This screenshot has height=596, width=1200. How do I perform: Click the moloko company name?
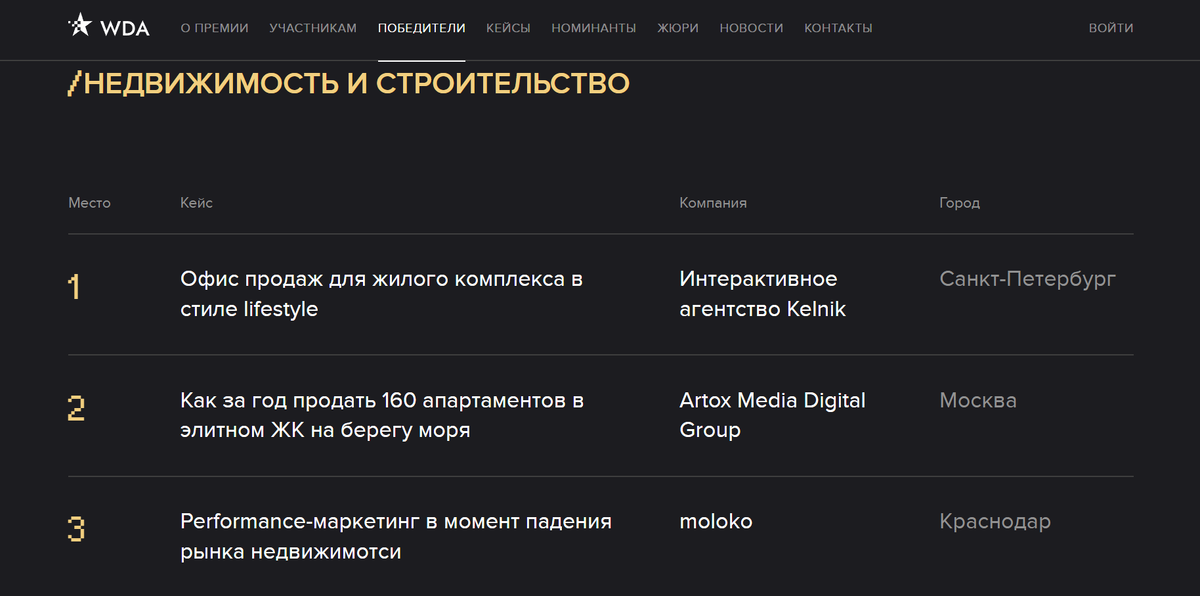716,521
